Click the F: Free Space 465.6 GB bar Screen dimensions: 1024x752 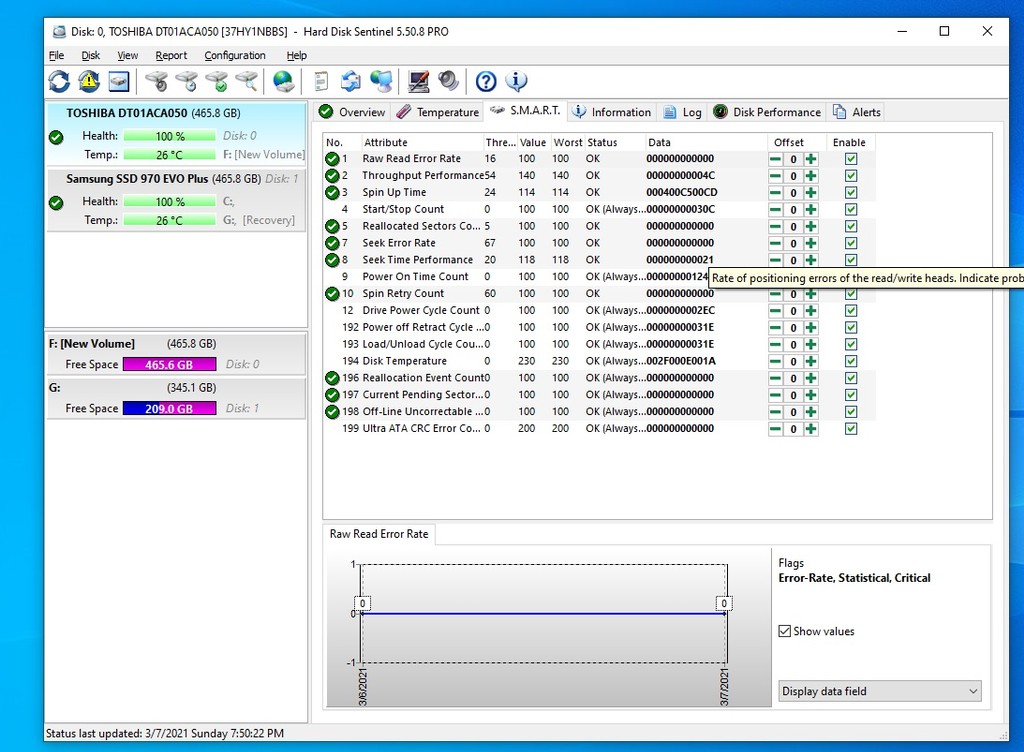tap(170, 364)
